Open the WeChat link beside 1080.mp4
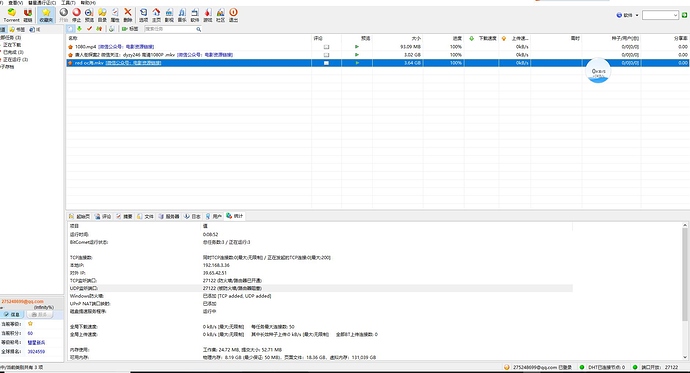Screen dimensions: 690x373 click(x=126, y=47)
